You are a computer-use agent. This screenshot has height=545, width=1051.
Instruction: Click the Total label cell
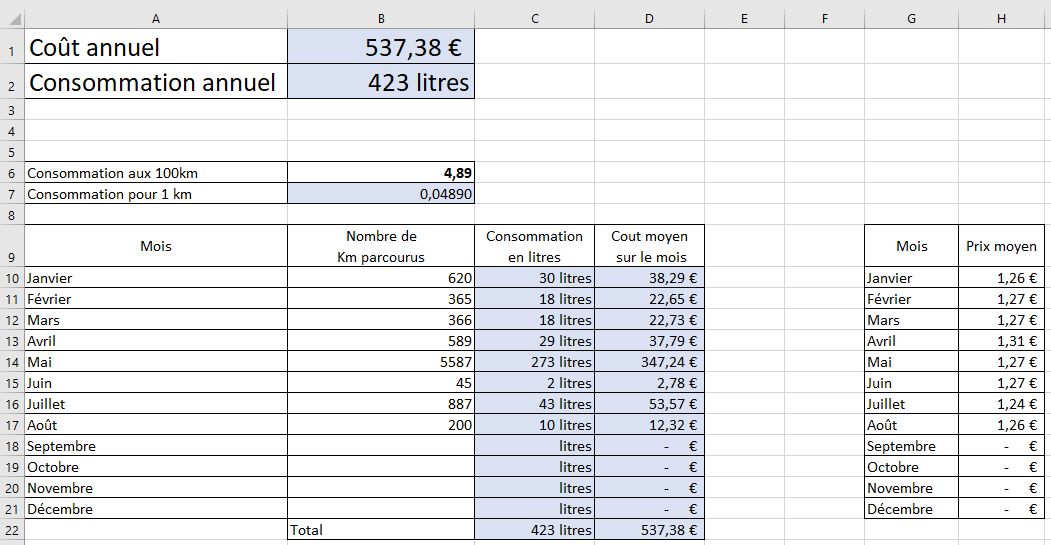(380, 530)
